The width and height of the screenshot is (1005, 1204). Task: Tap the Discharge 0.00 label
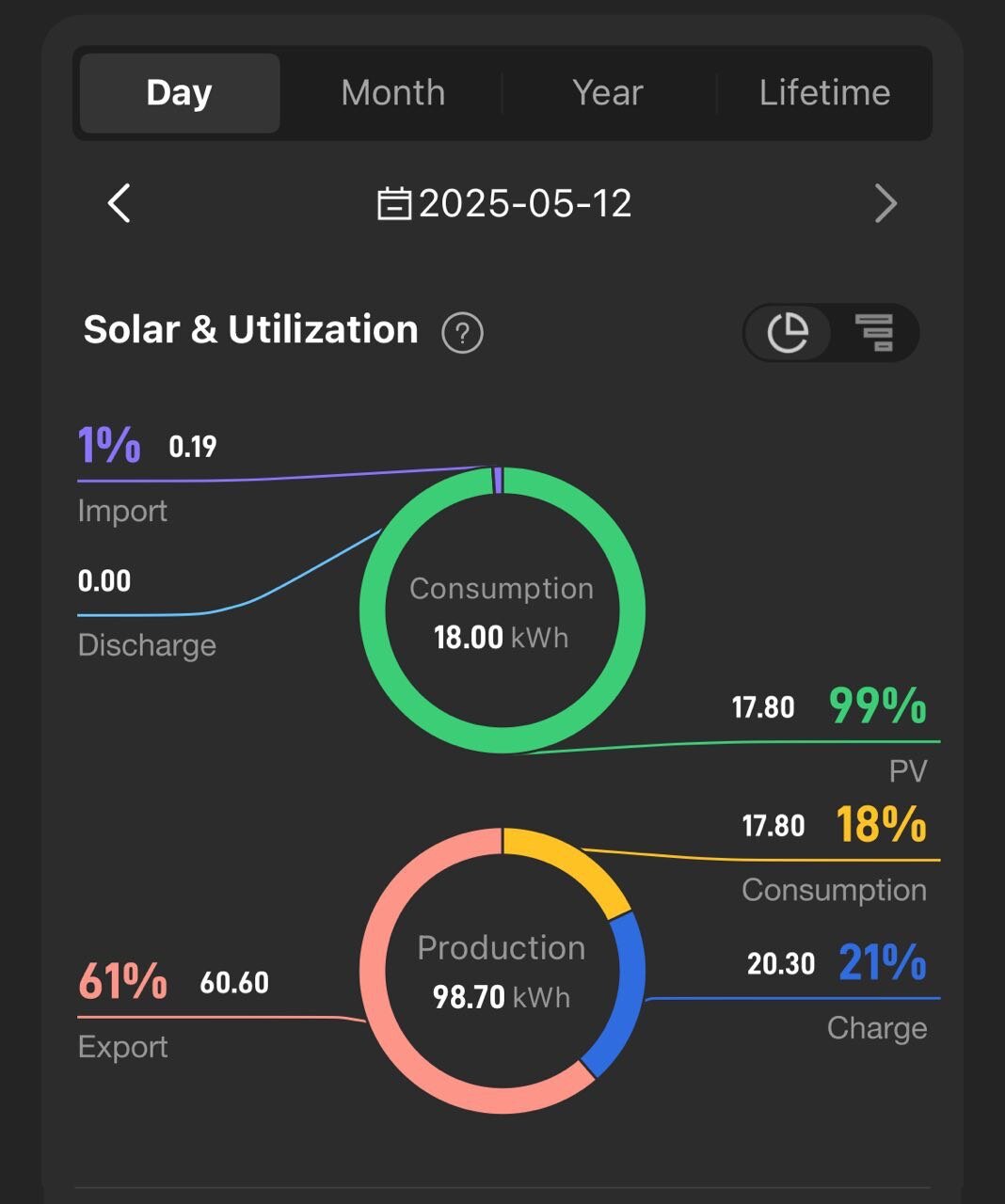(104, 581)
